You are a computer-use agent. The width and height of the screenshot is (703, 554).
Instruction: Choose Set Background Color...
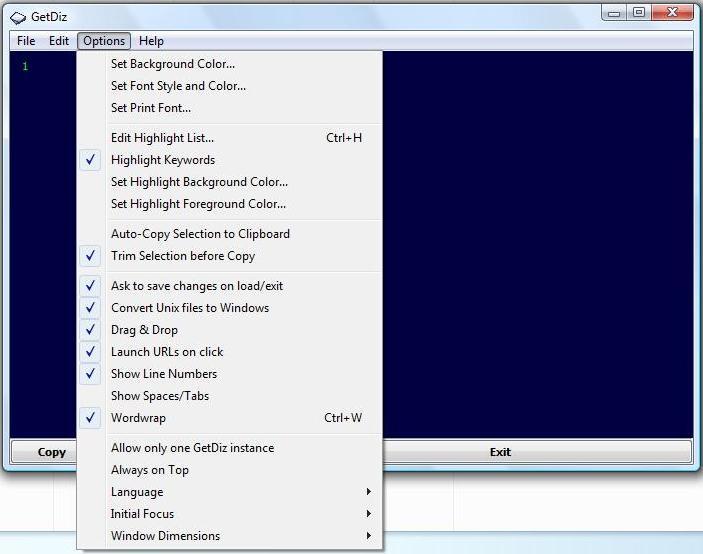coord(230,64)
